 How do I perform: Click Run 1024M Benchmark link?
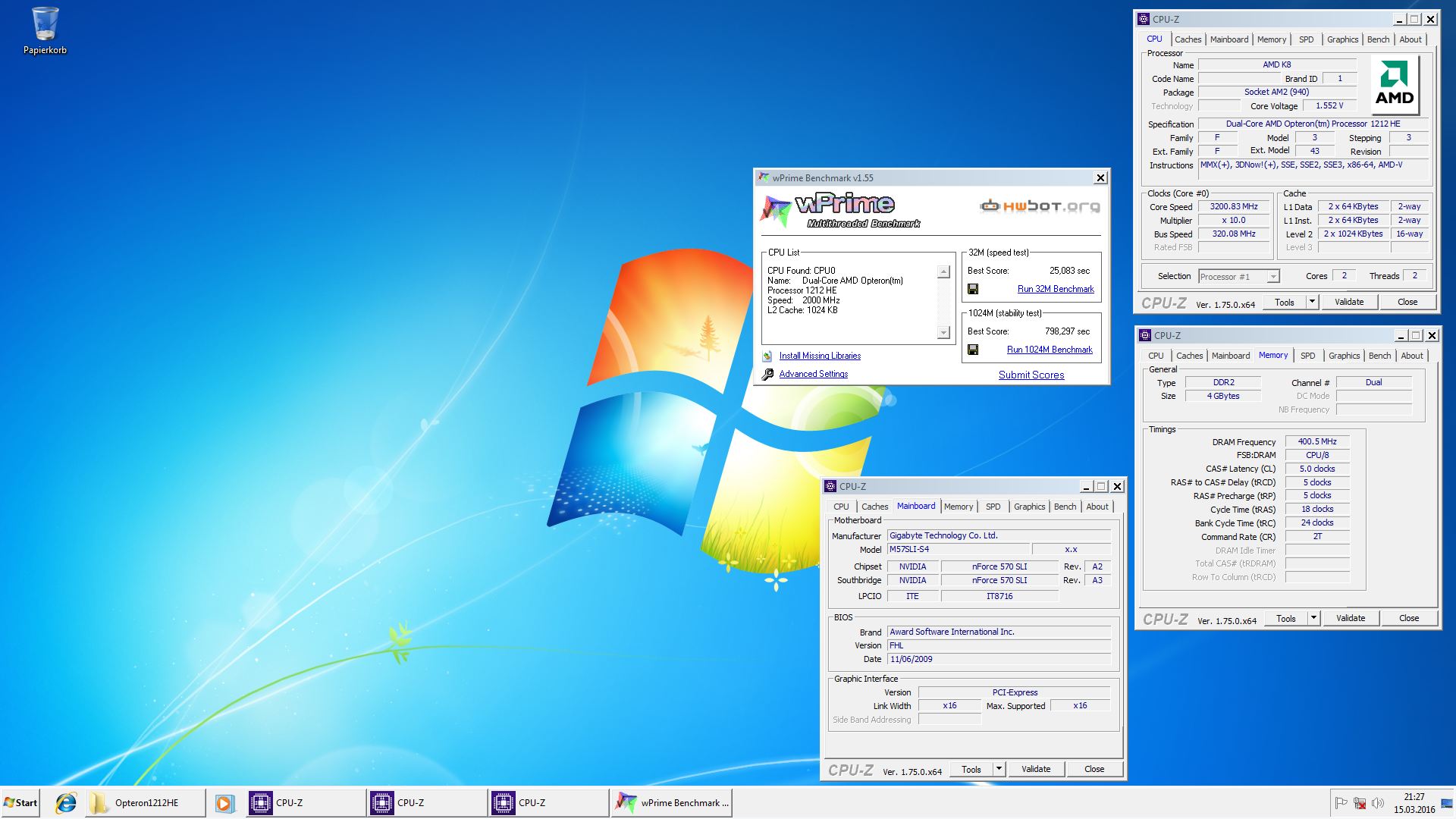point(1050,350)
